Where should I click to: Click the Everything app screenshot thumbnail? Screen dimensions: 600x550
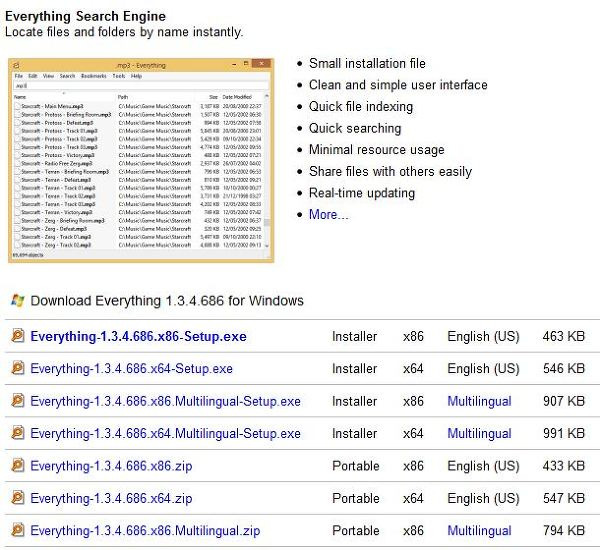pyautogui.click(x=141, y=160)
